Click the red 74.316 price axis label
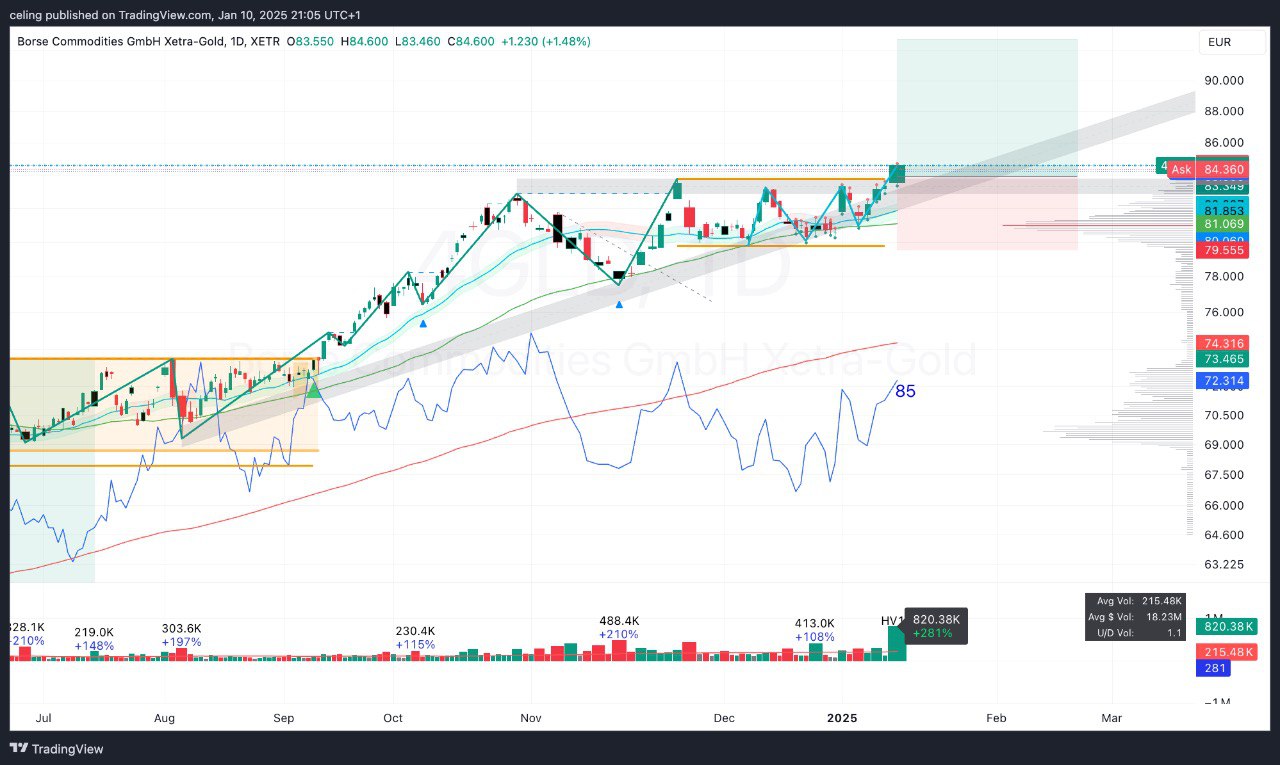The image size is (1280, 765). [x=1223, y=343]
